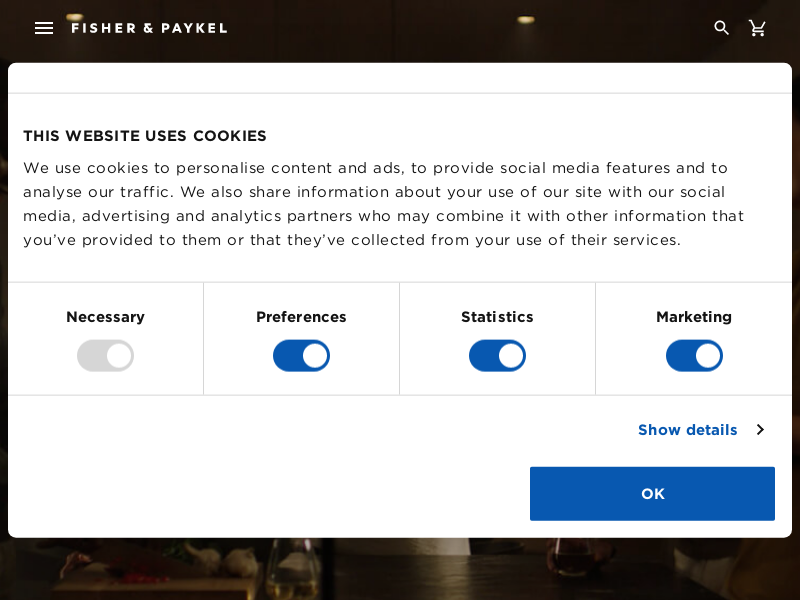Click the Fisher & Paykel logo
This screenshot has width=800, height=600.
click(149, 28)
